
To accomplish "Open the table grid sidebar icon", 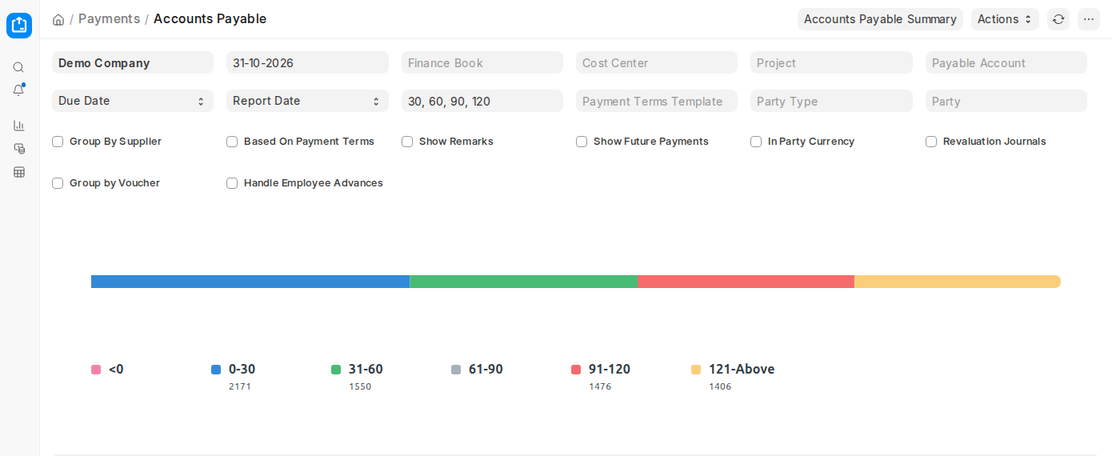I will [x=19, y=172].
